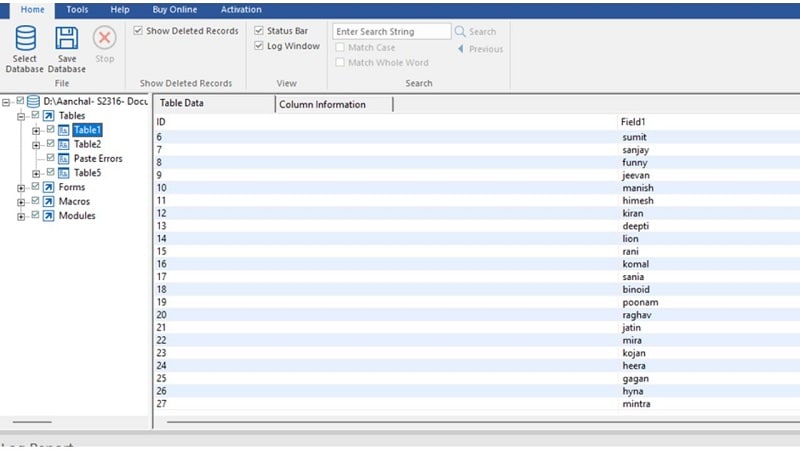The image size is (800, 450).
Task: Click the Enter Search String field
Action: (391, 32)
